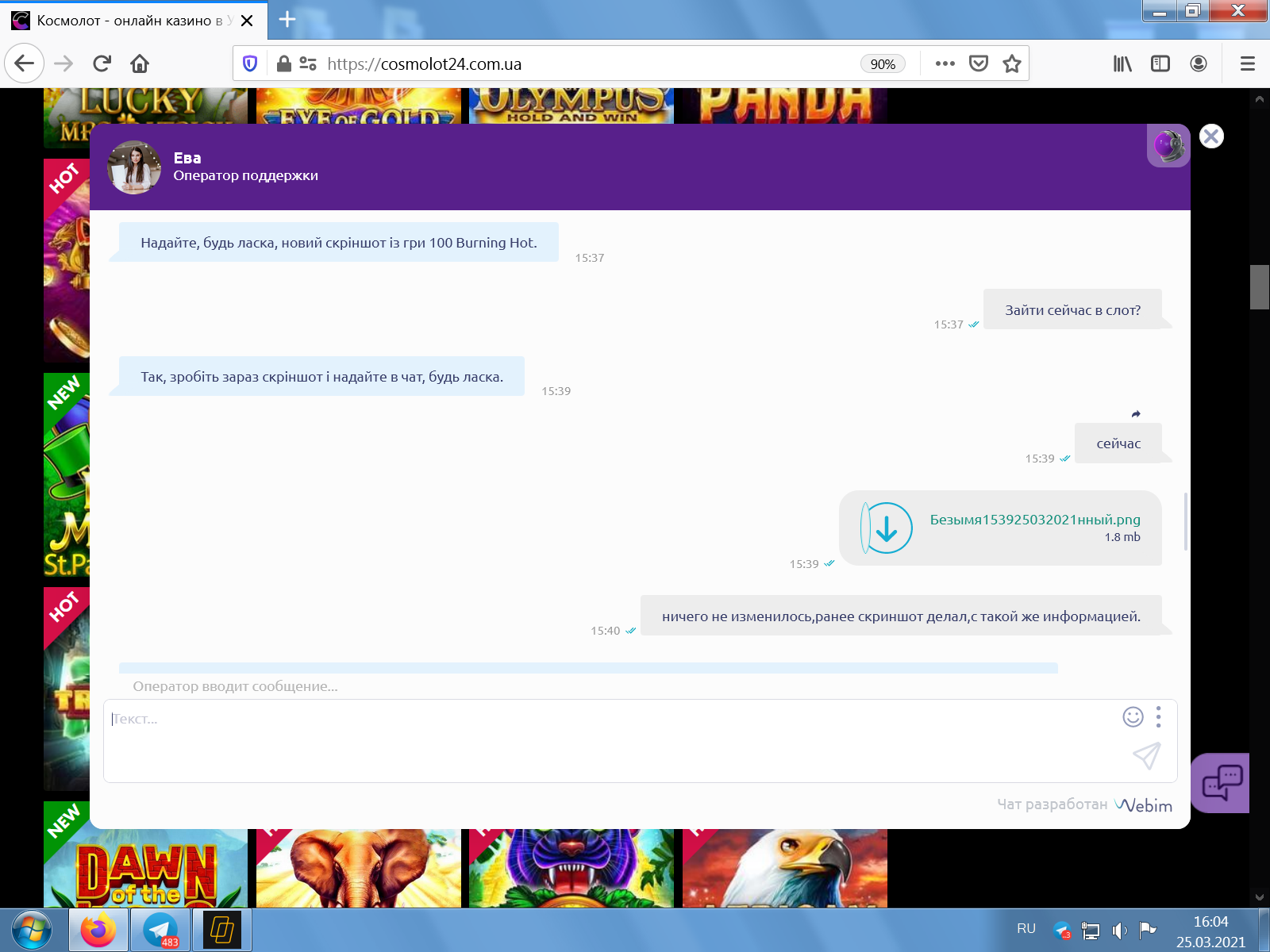This screenshot has width=1270, height=952.
Task: Open the Telegram tray notification icon
Action: [1062, 930]
